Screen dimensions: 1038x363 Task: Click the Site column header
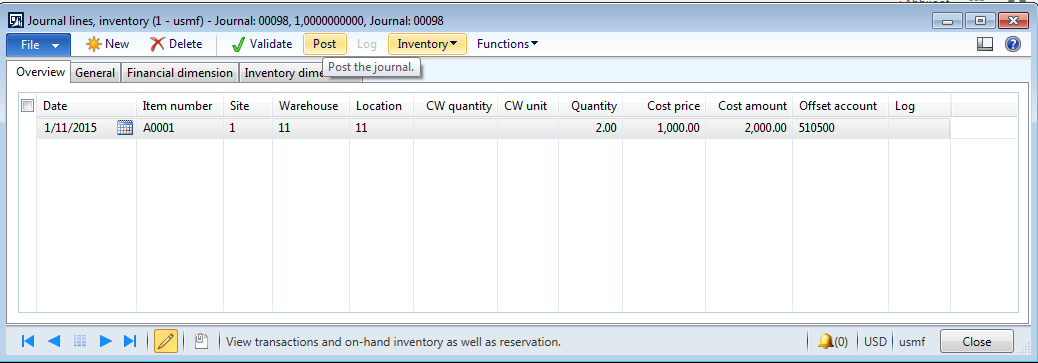248,106
